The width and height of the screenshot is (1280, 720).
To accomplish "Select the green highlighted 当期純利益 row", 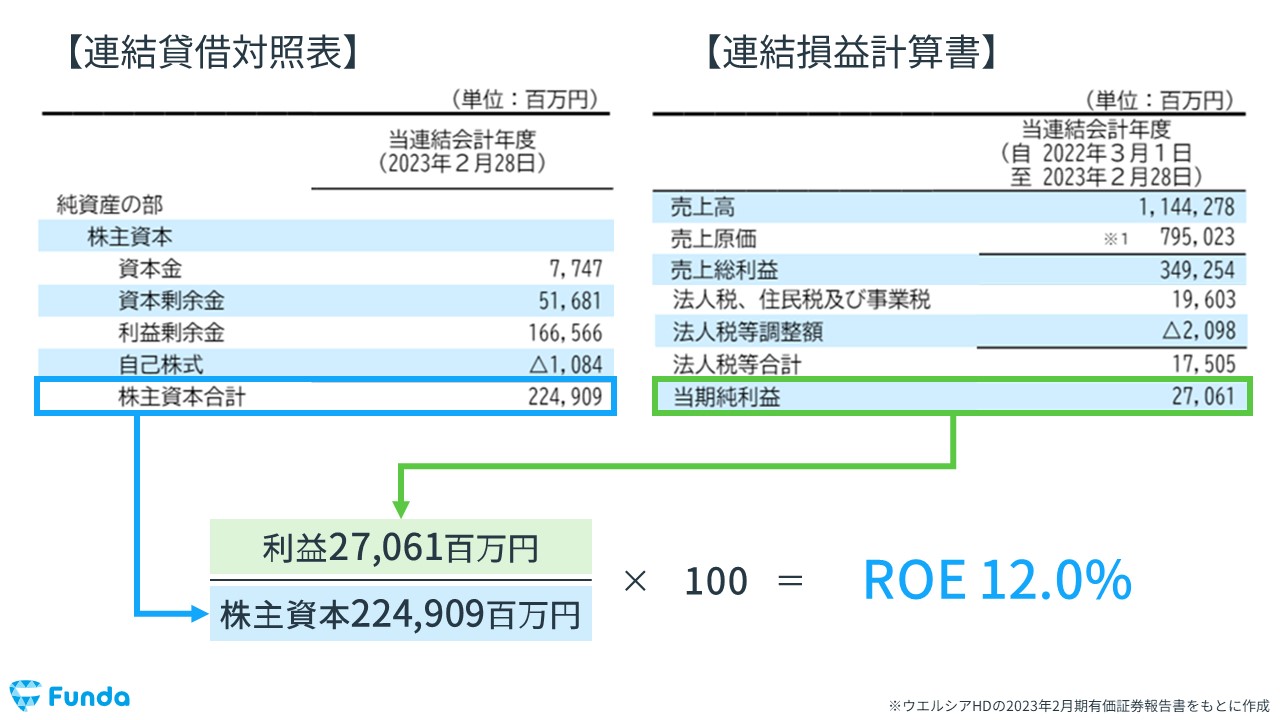I will pos(950,397).
